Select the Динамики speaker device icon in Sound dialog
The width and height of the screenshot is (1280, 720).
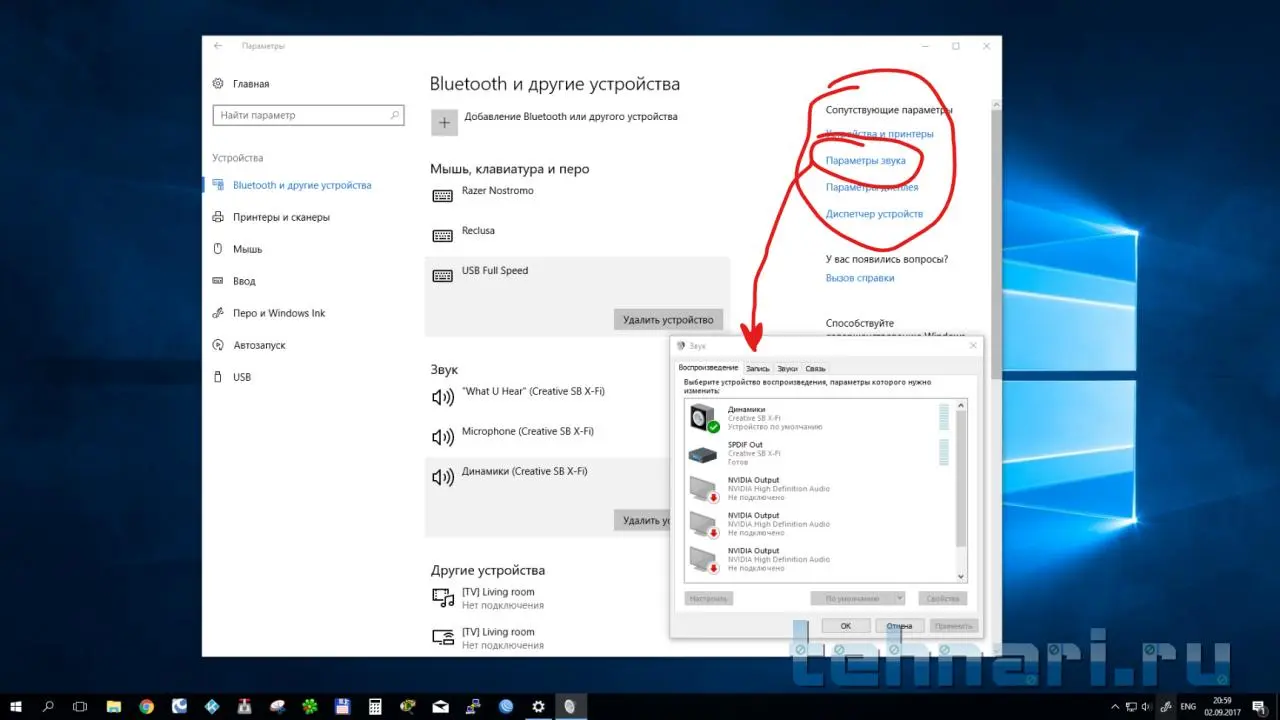[704, 418]
